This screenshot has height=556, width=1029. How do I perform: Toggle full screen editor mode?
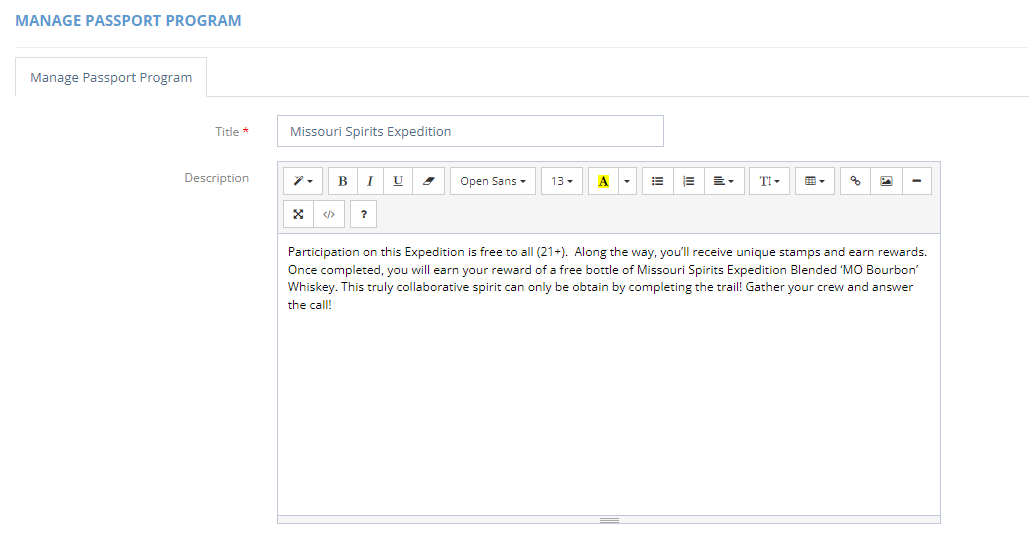pyautogui.click(x=298, y=214)
